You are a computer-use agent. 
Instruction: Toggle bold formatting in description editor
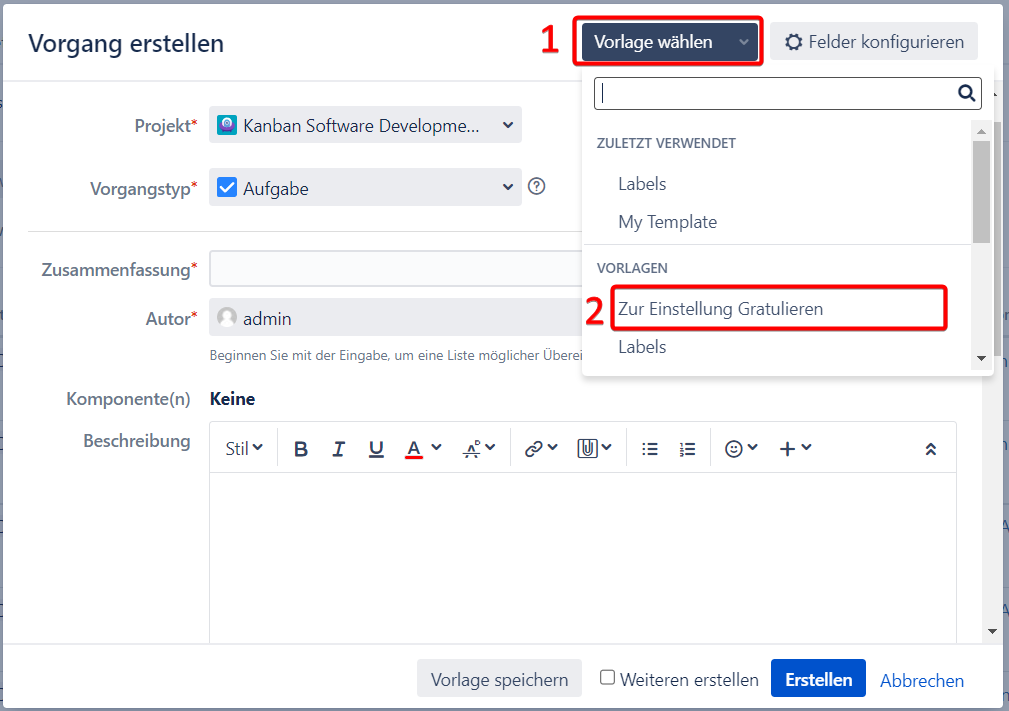301,449
